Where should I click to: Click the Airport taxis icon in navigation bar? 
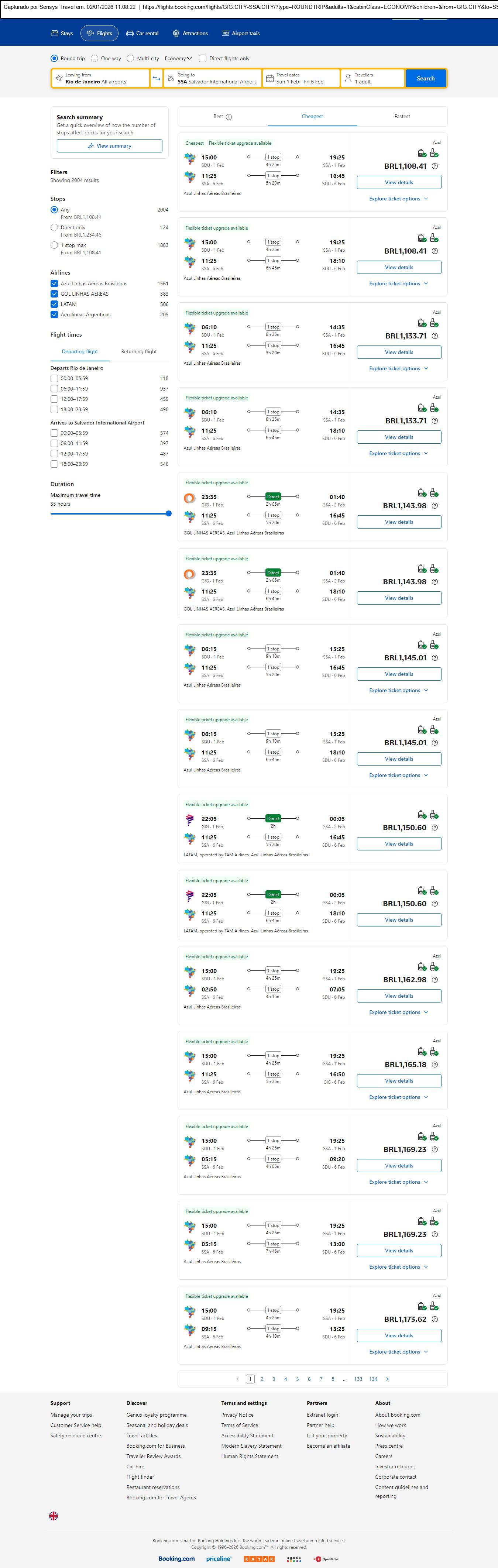pyautogui.click(x=225, y=34)
